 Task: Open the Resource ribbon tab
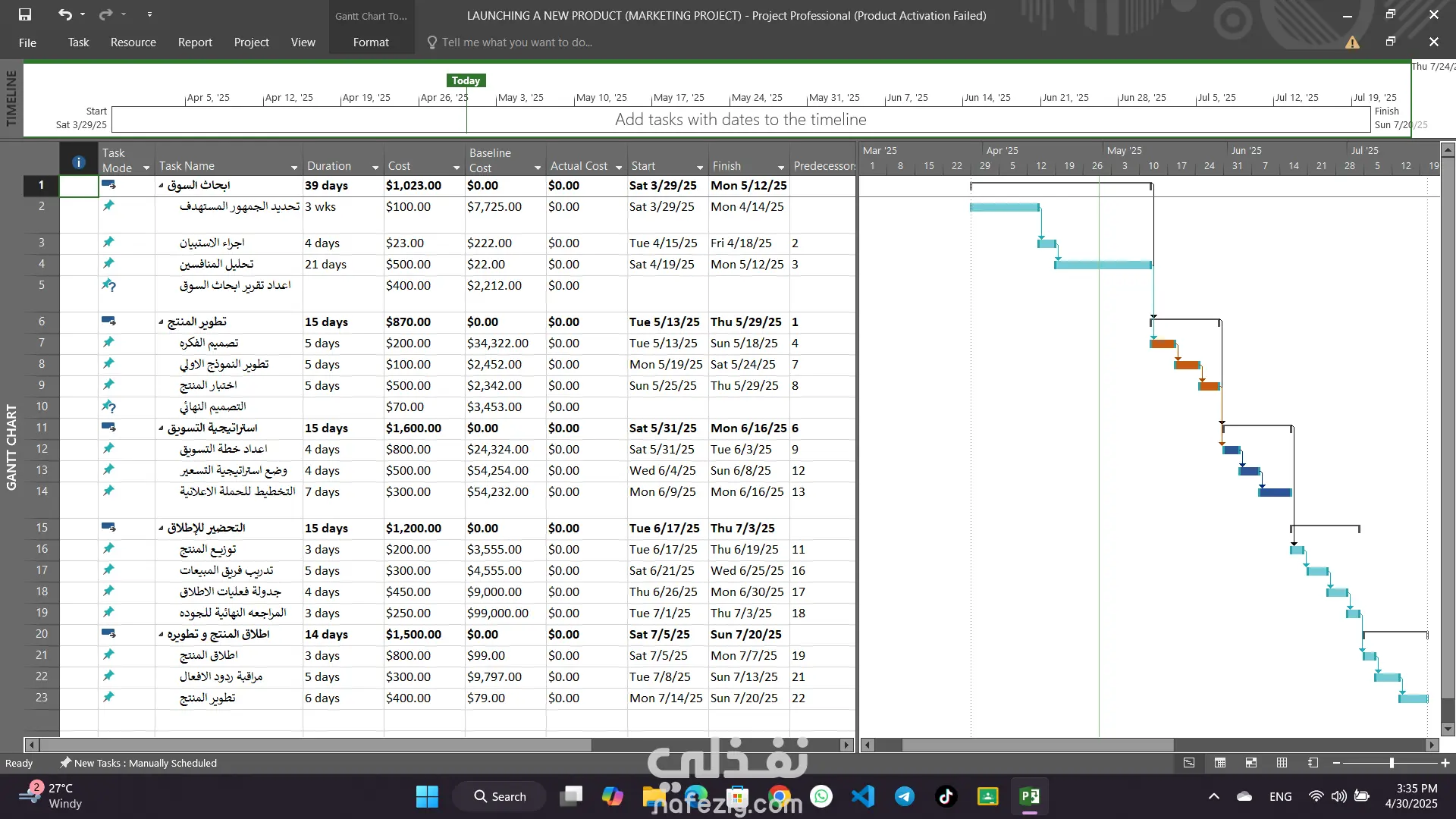pyautogui.click(x=133, y=42)
